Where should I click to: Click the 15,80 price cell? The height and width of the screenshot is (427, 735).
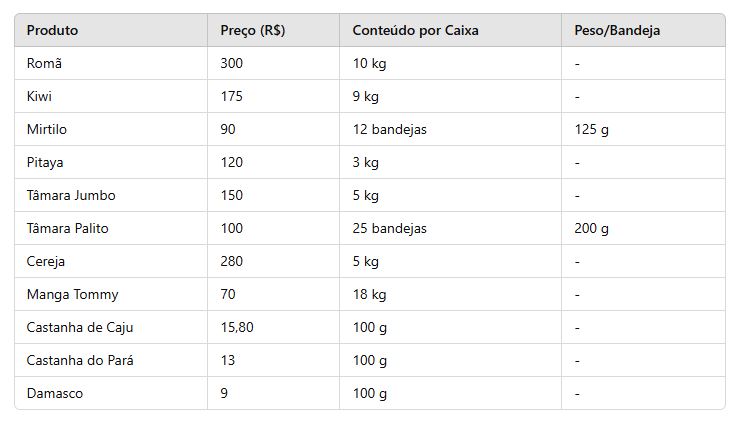(237, 327)
